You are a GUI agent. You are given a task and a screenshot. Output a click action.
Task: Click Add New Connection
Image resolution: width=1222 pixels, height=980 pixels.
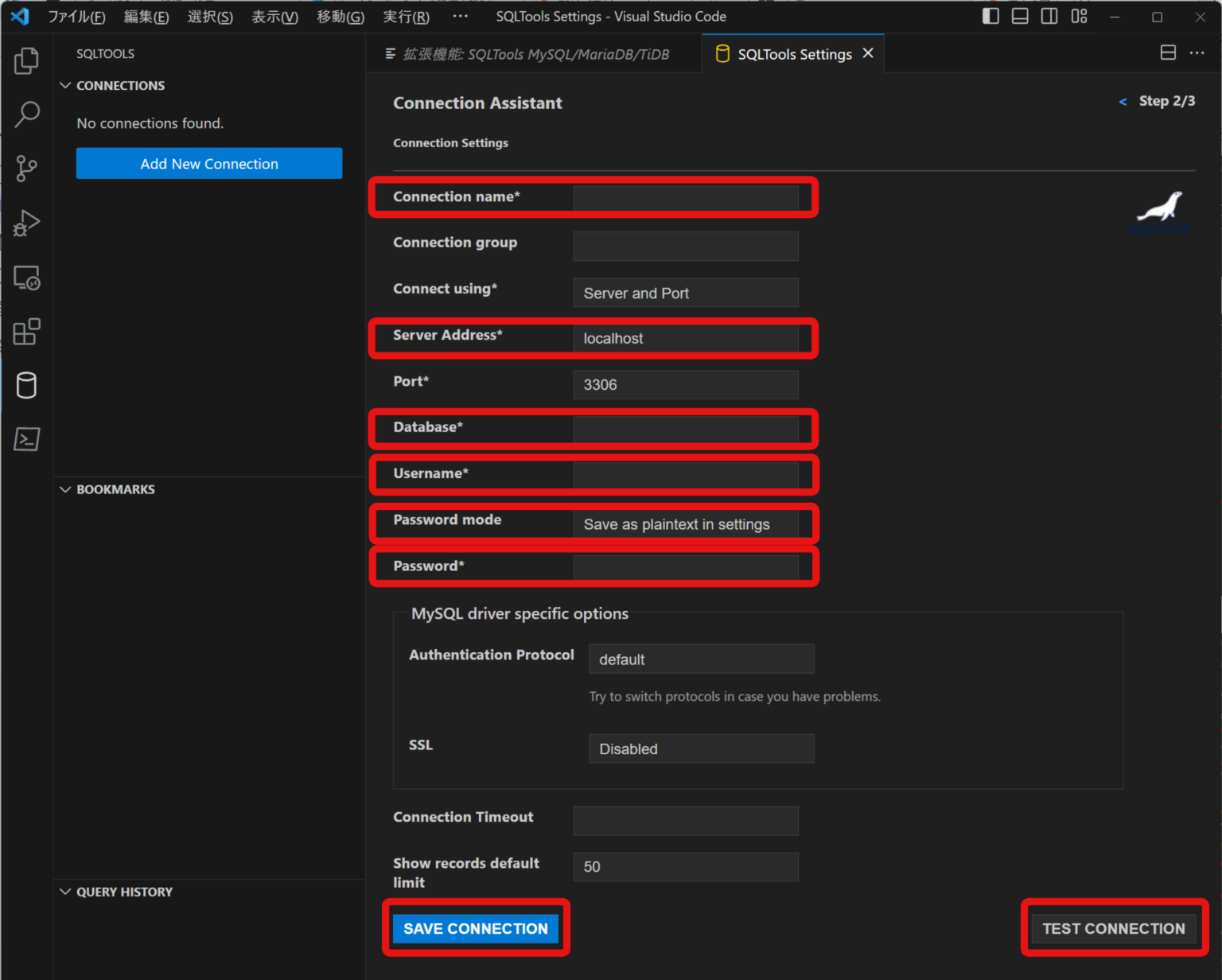[x=208, y=163]
